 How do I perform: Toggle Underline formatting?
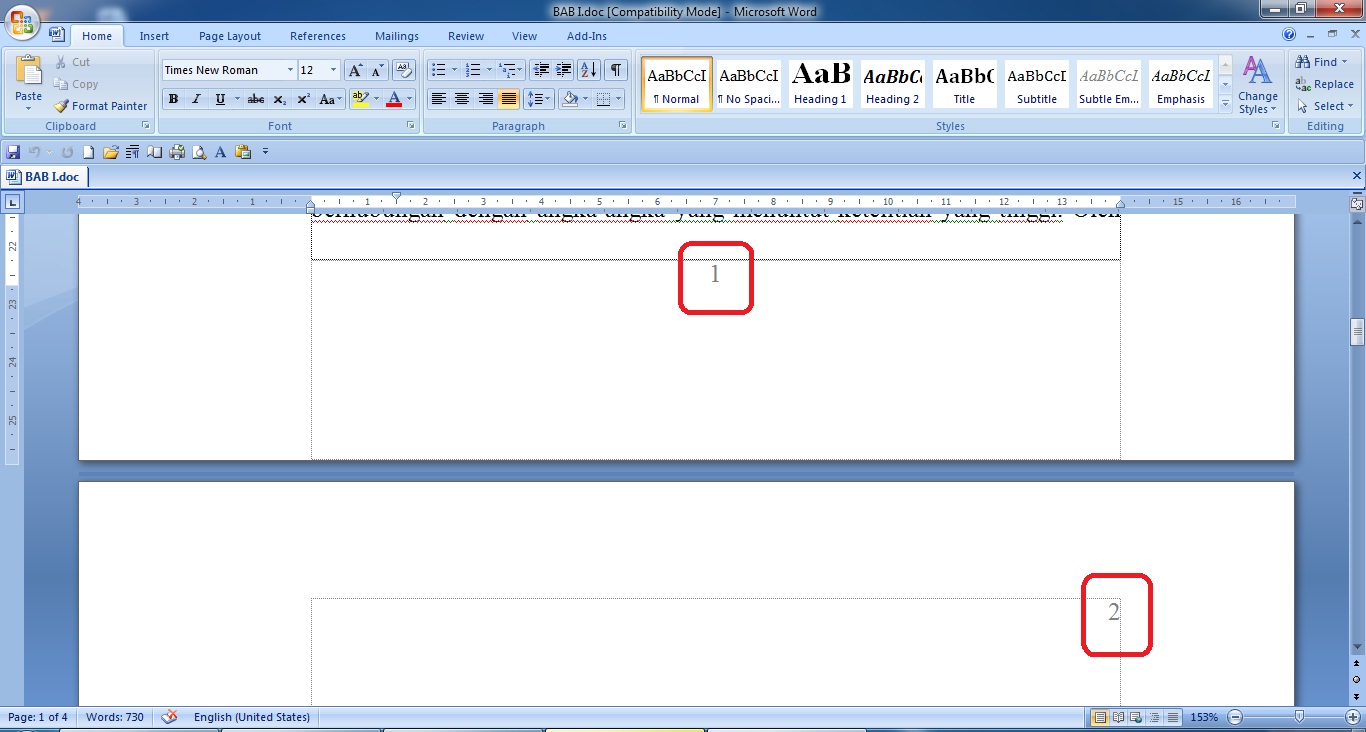pyautogui.click(x=219, y=99)
